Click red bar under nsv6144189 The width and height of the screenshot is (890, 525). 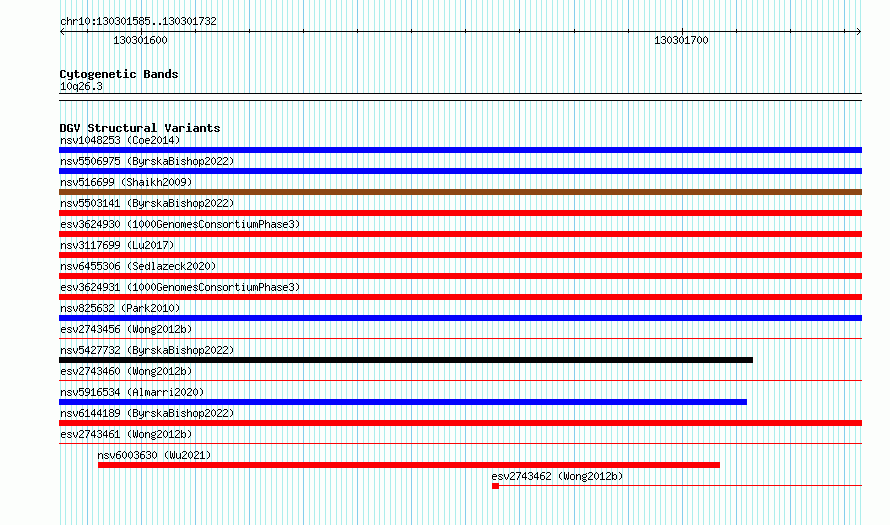tap(460, 423)
